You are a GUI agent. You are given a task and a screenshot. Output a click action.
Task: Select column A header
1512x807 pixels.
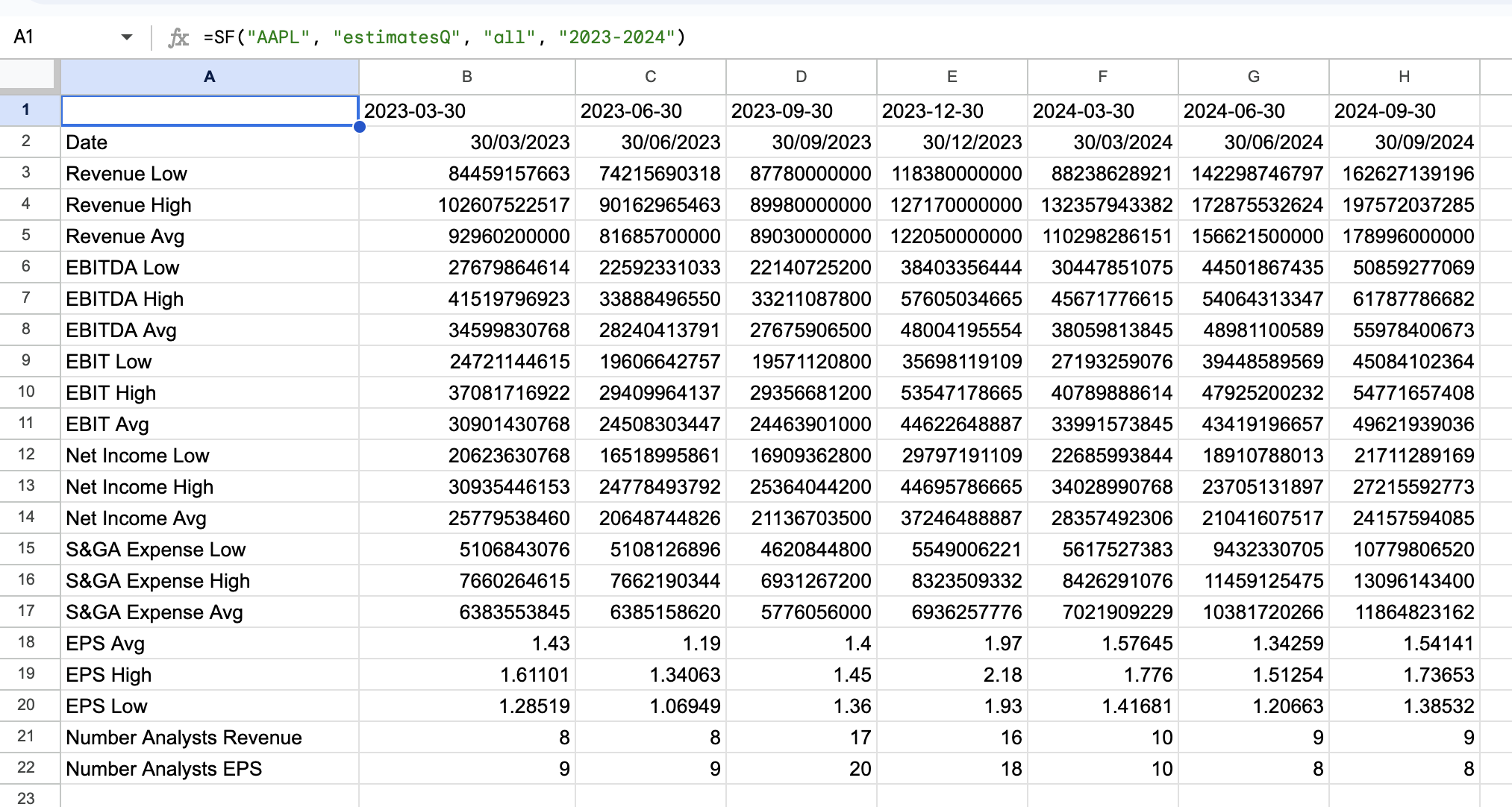210,77
